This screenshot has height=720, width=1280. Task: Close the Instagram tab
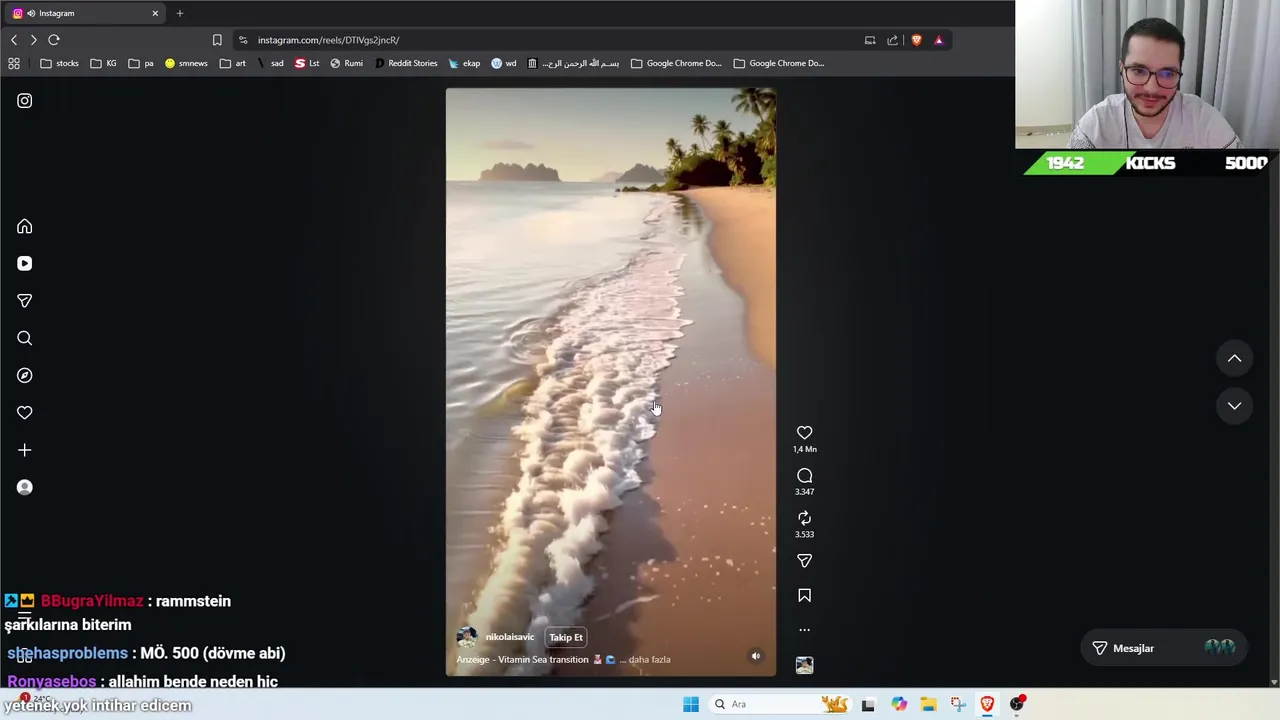point(155,13)
